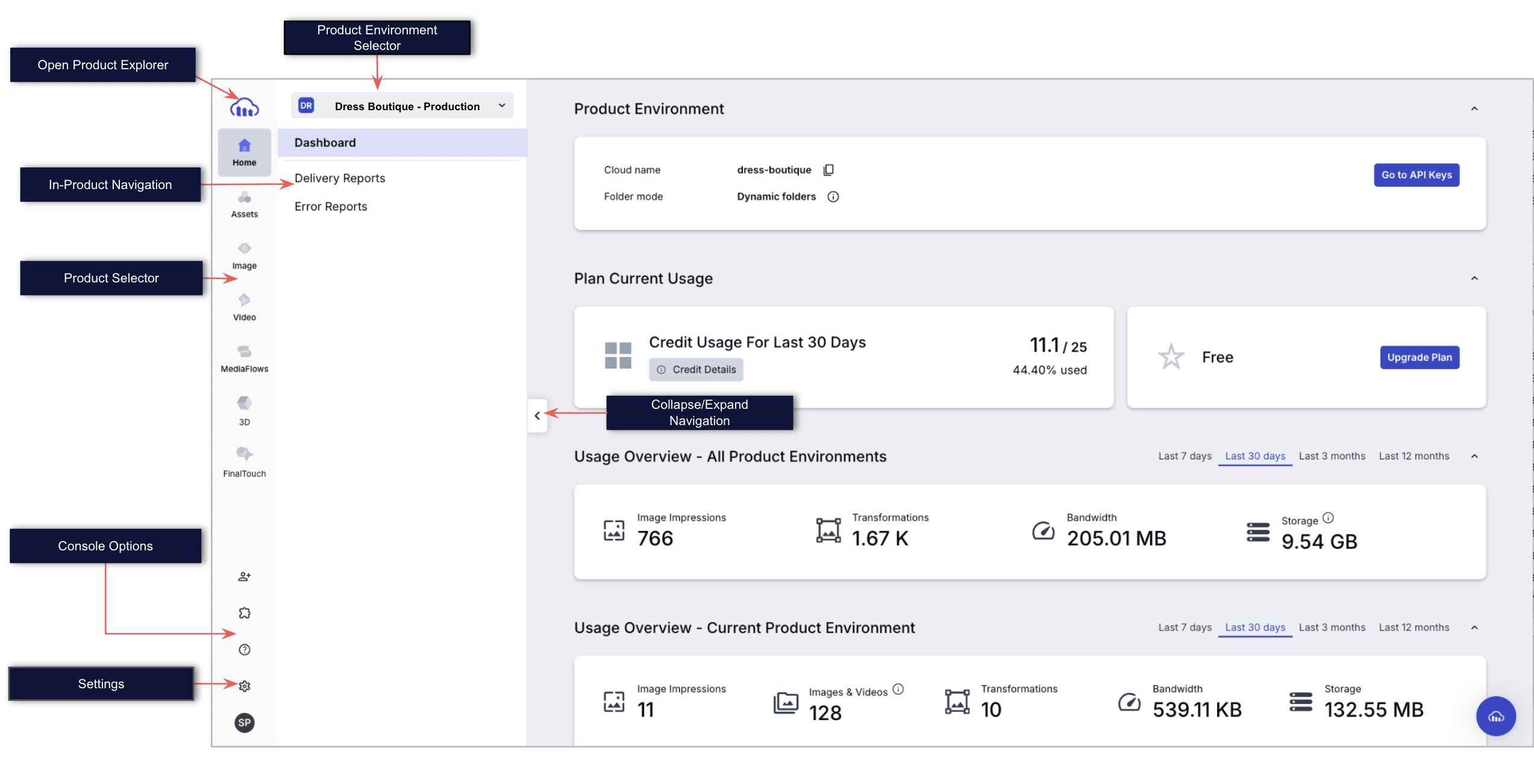Open the SP user avatar menu

point(245,723)
